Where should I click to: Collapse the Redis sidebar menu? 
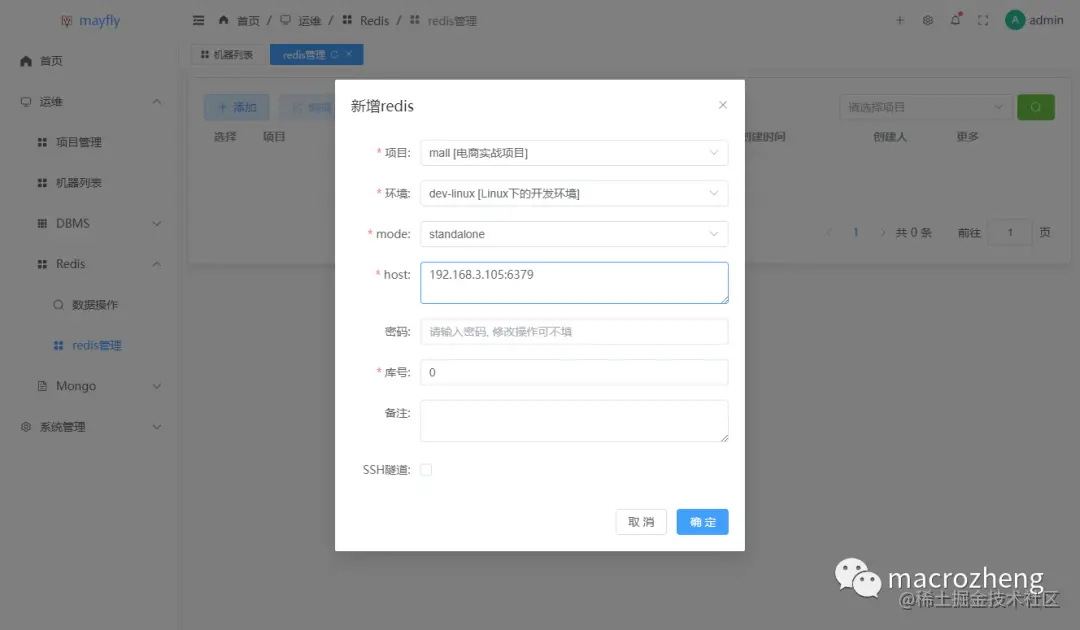point(90,264)
